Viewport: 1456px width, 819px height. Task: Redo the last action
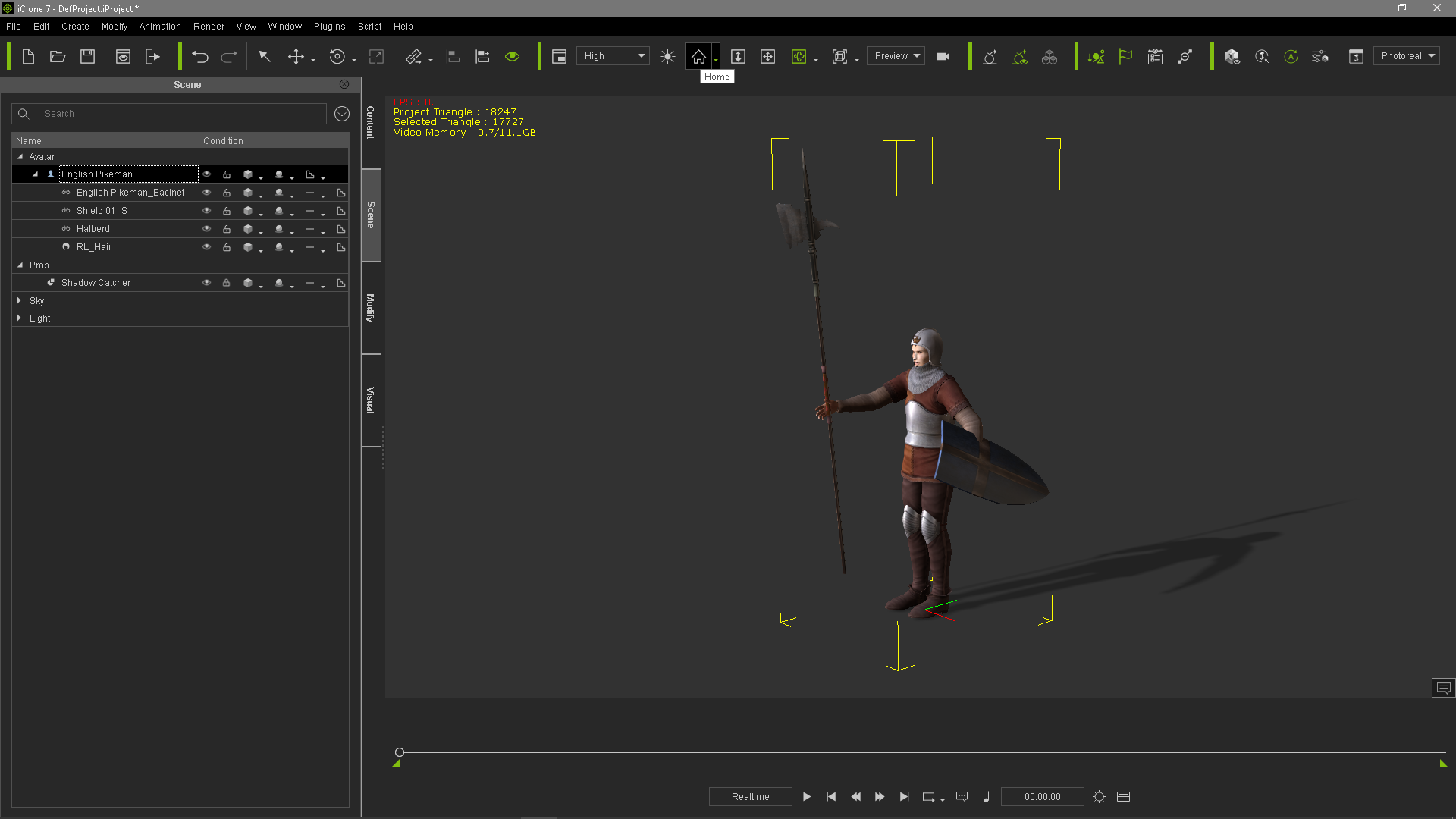(229, 56)
